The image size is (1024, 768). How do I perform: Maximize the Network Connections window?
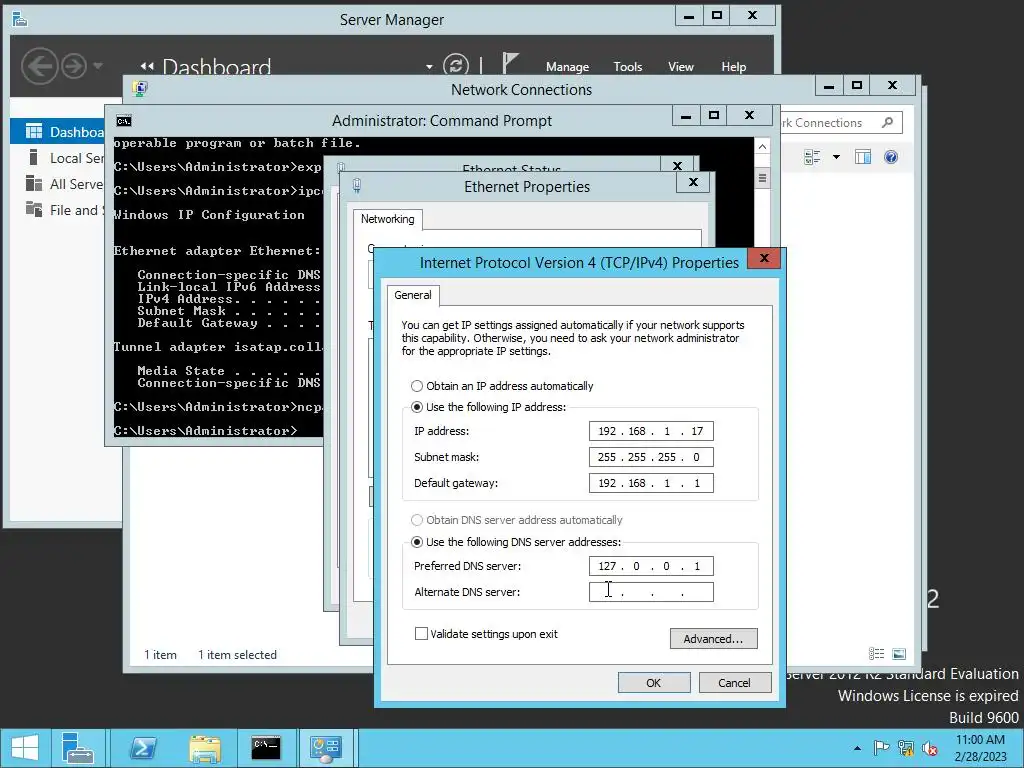click(x=857, y=85)
